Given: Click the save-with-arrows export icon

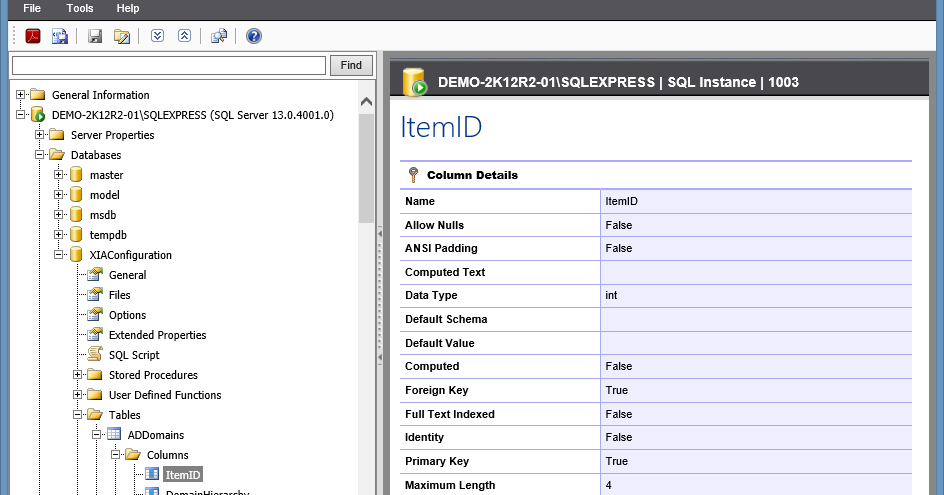Looking at the screenshot, I should click(x=60, y=36).
